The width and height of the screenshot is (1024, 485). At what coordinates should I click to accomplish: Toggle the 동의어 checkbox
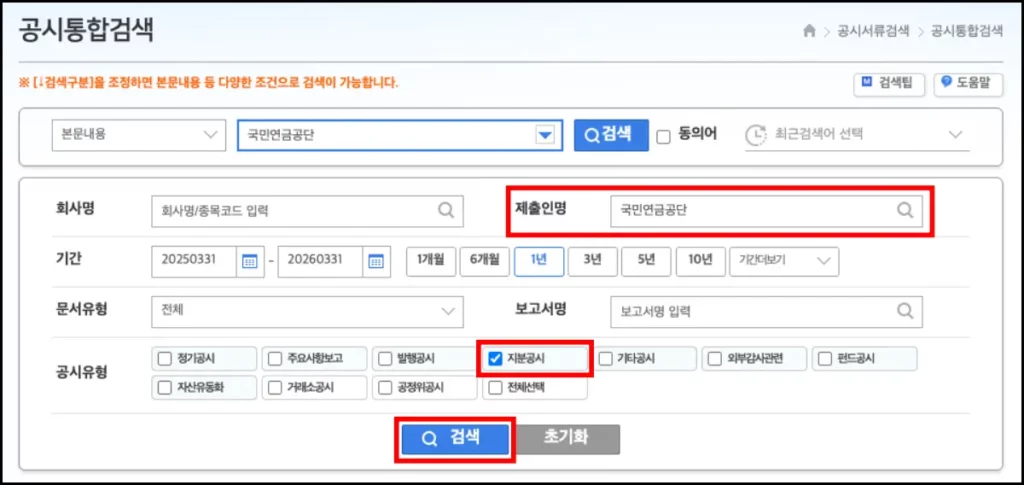(x=664, y=136)
